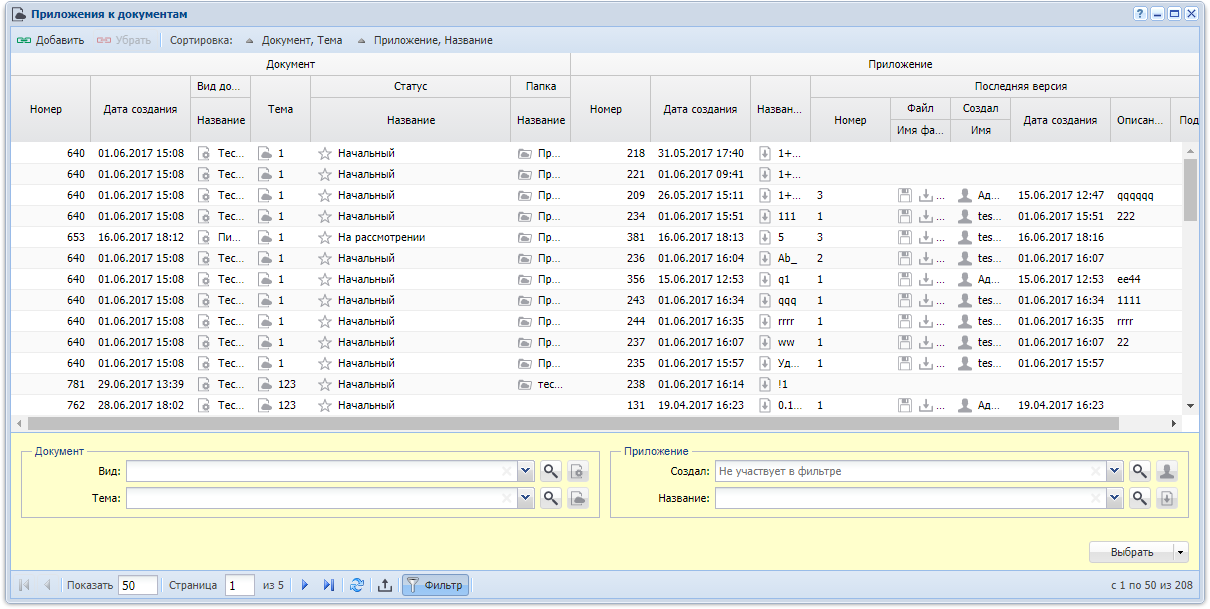The width and height of the screenshot is (1210, 609).
Task: Click the Выбрать button
Action: (1132, 552)
